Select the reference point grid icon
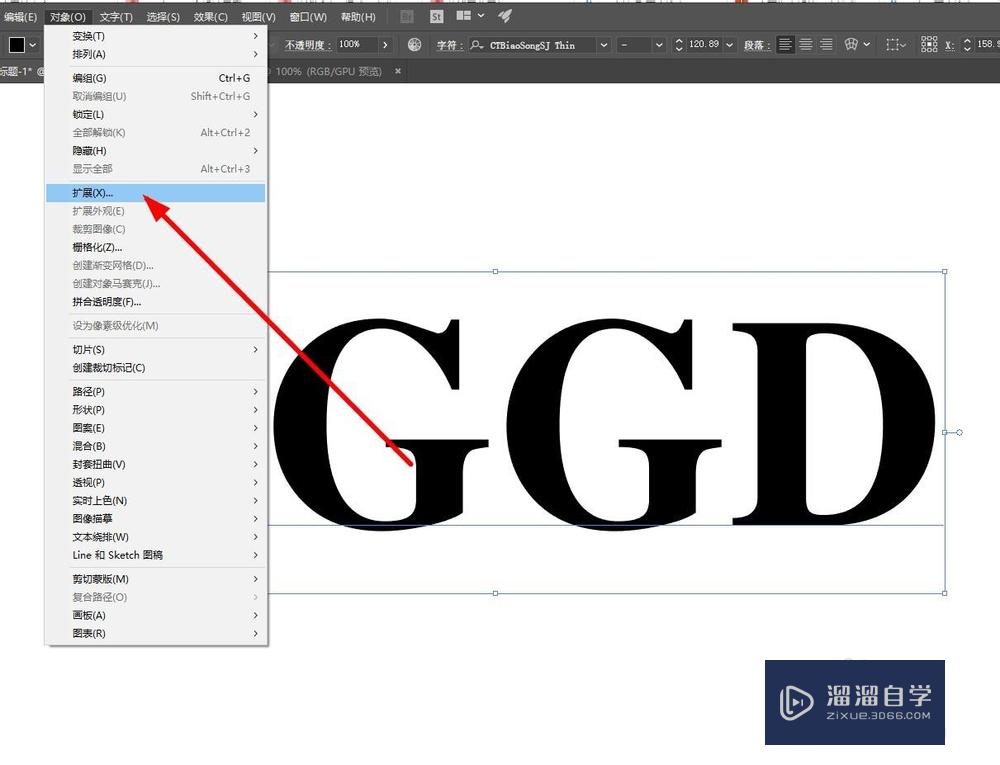This screenshot has width=1000, height=765. (929, 45)
